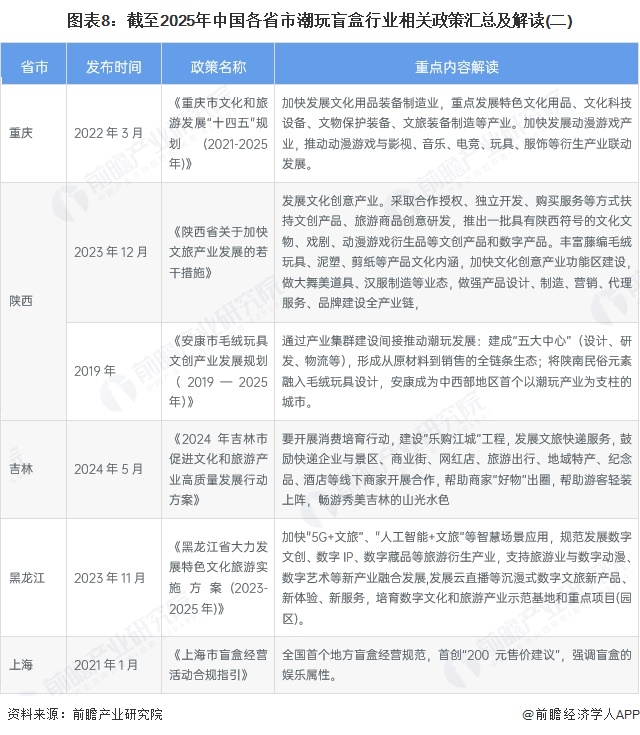This screenshot has height=735, width=640.
Task: Open the 黑龙江省大力发展特色文化旅游 policy name
Action: [217, 577]
